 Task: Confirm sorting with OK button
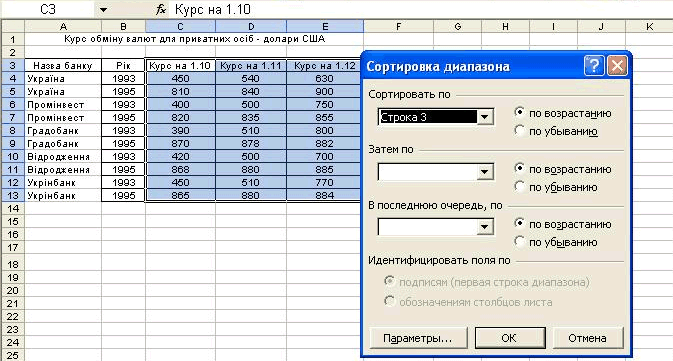[x=510, y=338]
